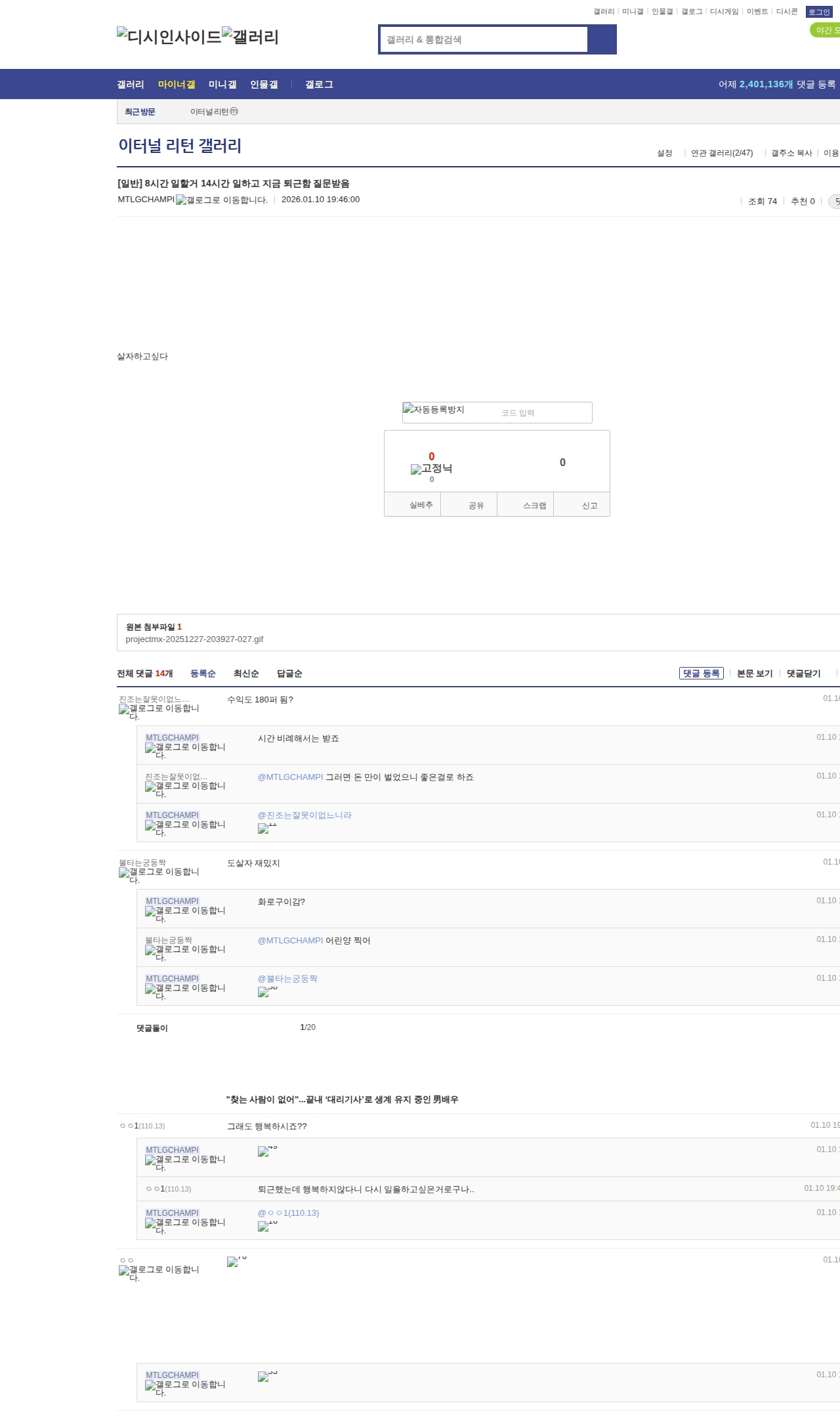Open the 설정 settings menu
The image size is (840, 1418).
coord(665,153)
